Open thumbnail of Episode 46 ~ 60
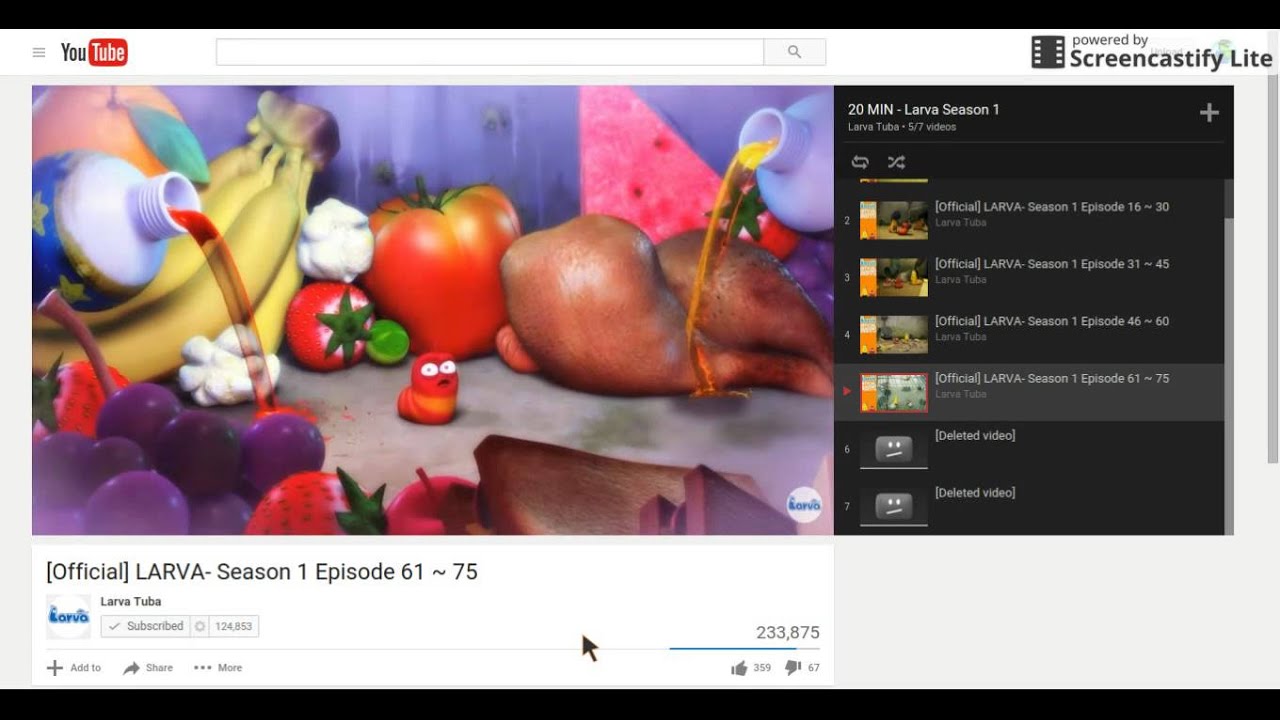Image resolution: width=1280 pixels, height=720 pixels. point(894,335)
